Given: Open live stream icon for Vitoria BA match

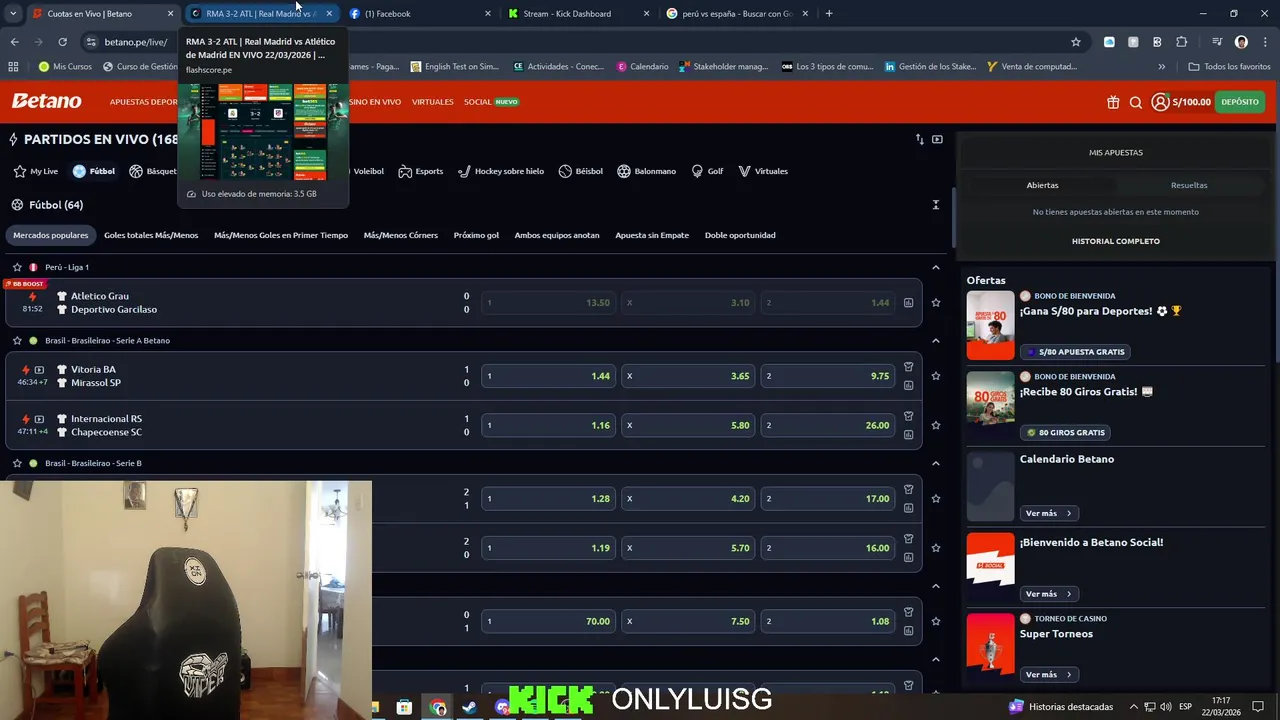Looking at the screenshot, I should tap(39, 370).
